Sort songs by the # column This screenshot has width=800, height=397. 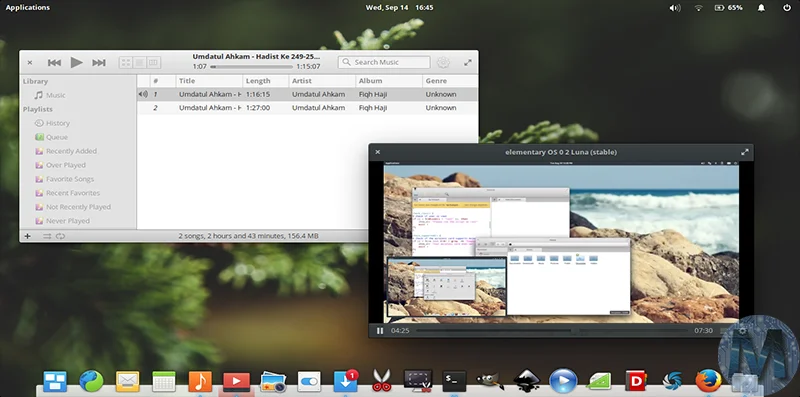[163, 81]
